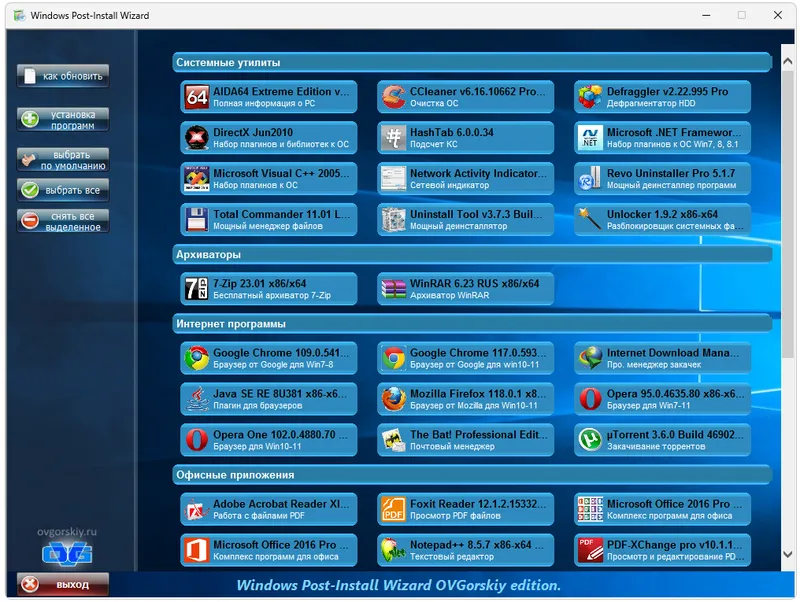The width and height of the screenshot is (800, 602).
Task: Collapse the 'Системные утилиты' category header
Action: tap(472, 62)
